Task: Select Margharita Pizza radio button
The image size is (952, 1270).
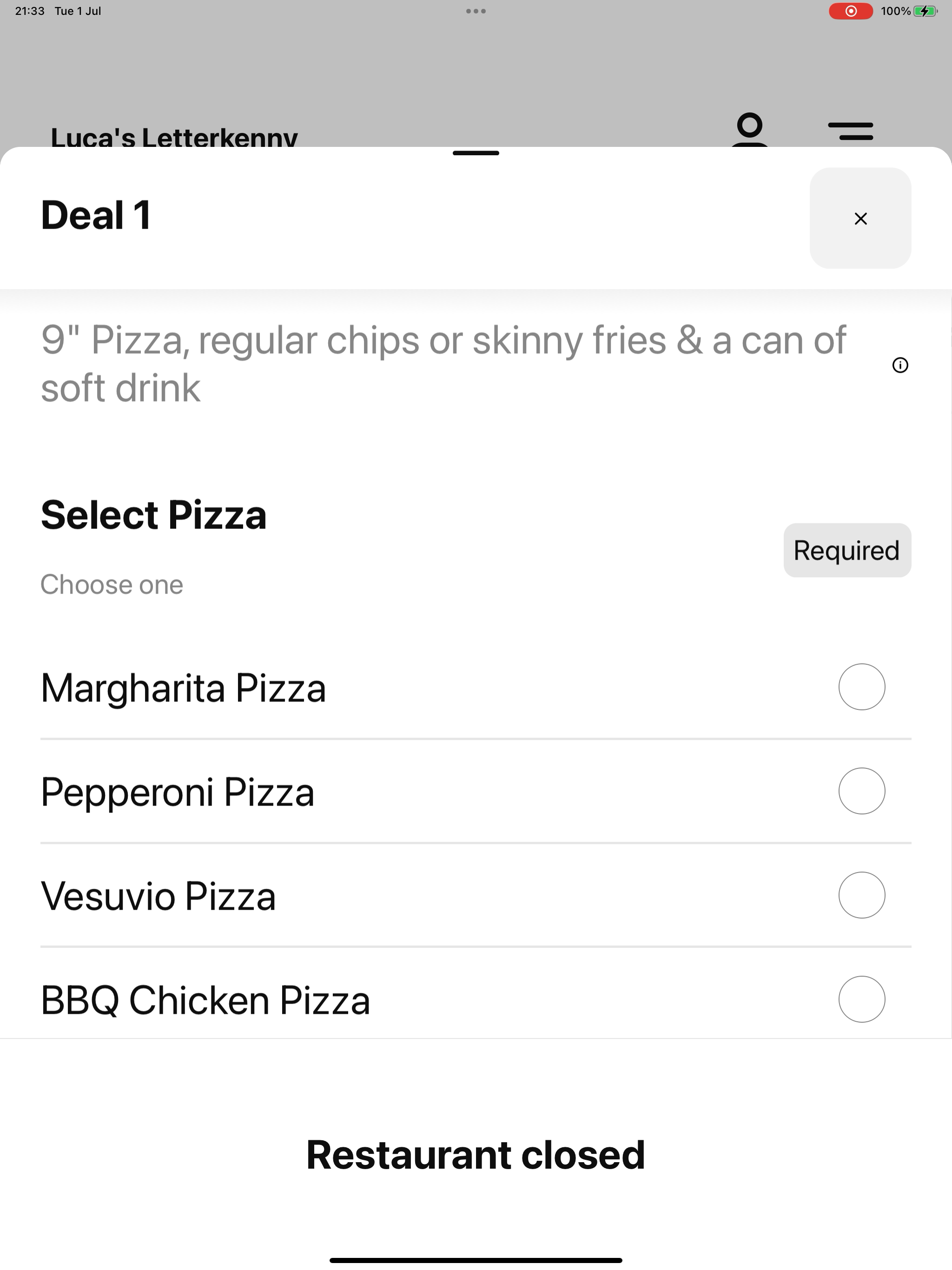Action: click(x=861, y=687)
